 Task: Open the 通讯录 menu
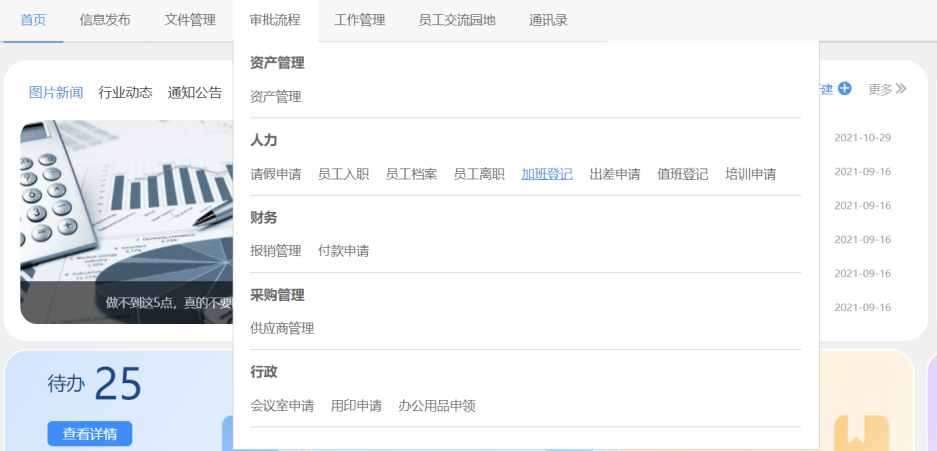coord(548,19)
